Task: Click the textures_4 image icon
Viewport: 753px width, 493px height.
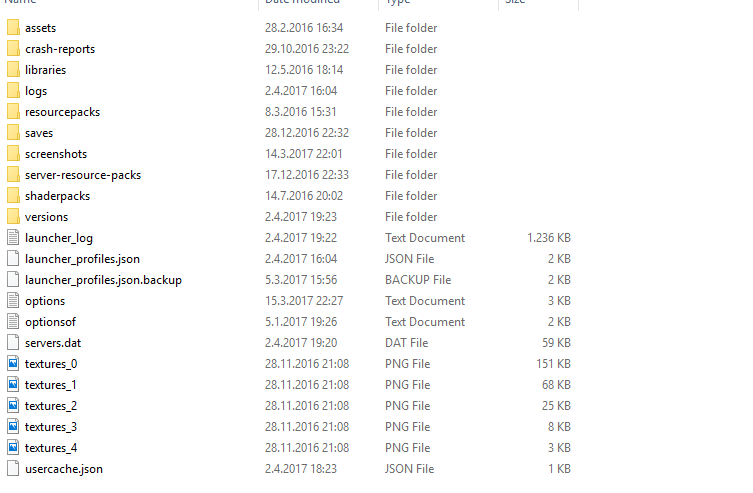Action: click(13, 448)
